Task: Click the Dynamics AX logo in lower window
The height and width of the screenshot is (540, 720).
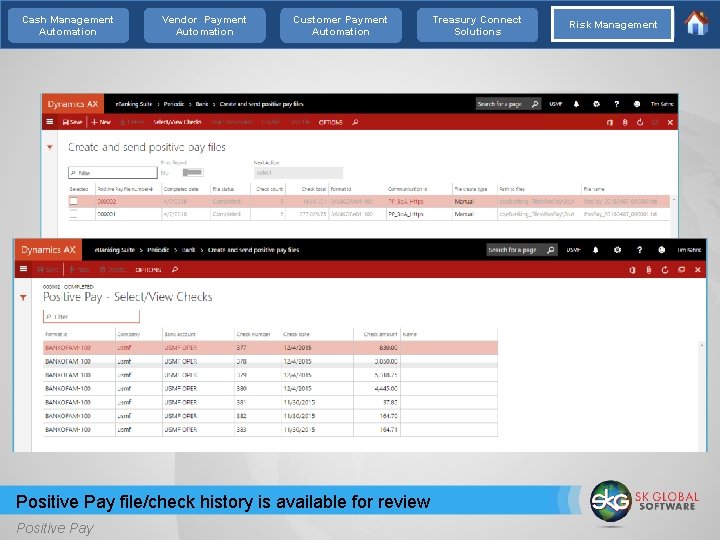Action: (48, 250)
